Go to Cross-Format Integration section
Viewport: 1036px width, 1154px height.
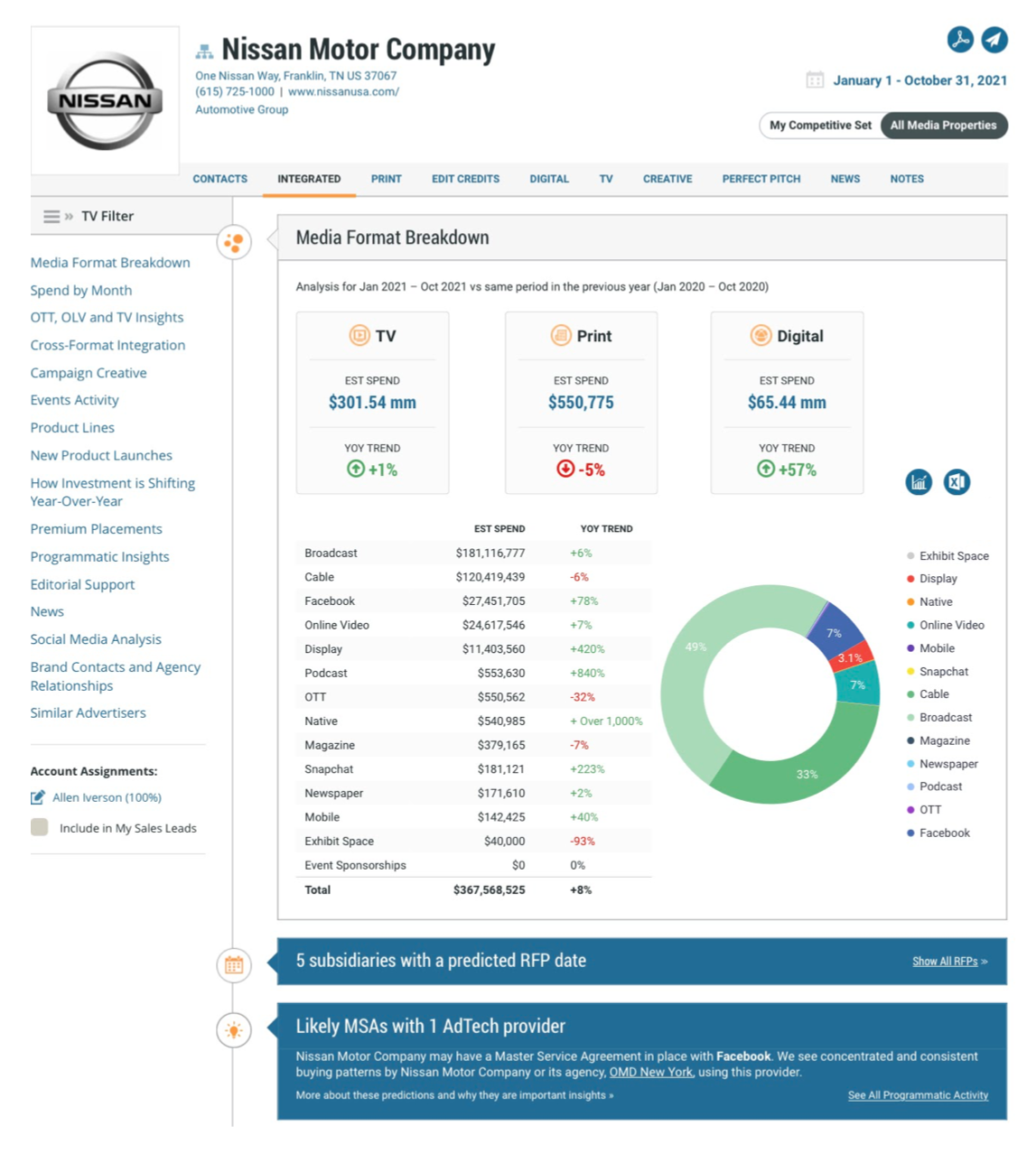click(x=107, y=345)
